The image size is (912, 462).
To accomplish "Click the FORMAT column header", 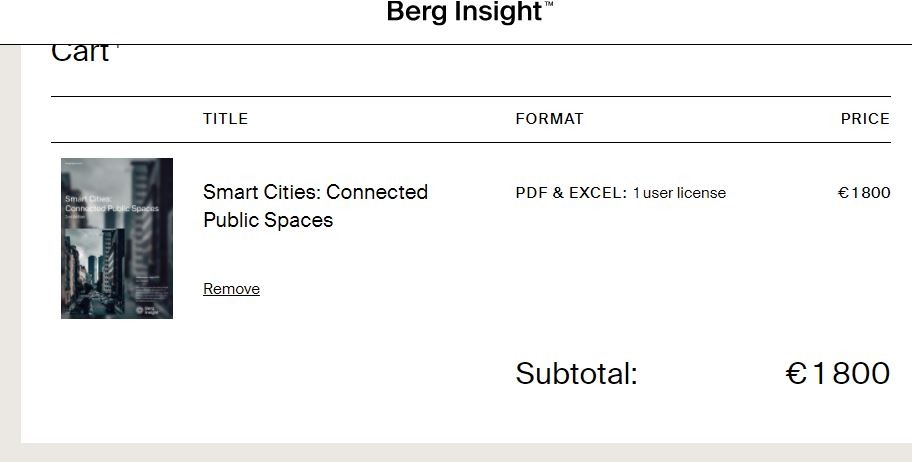I will click(549, 119).
